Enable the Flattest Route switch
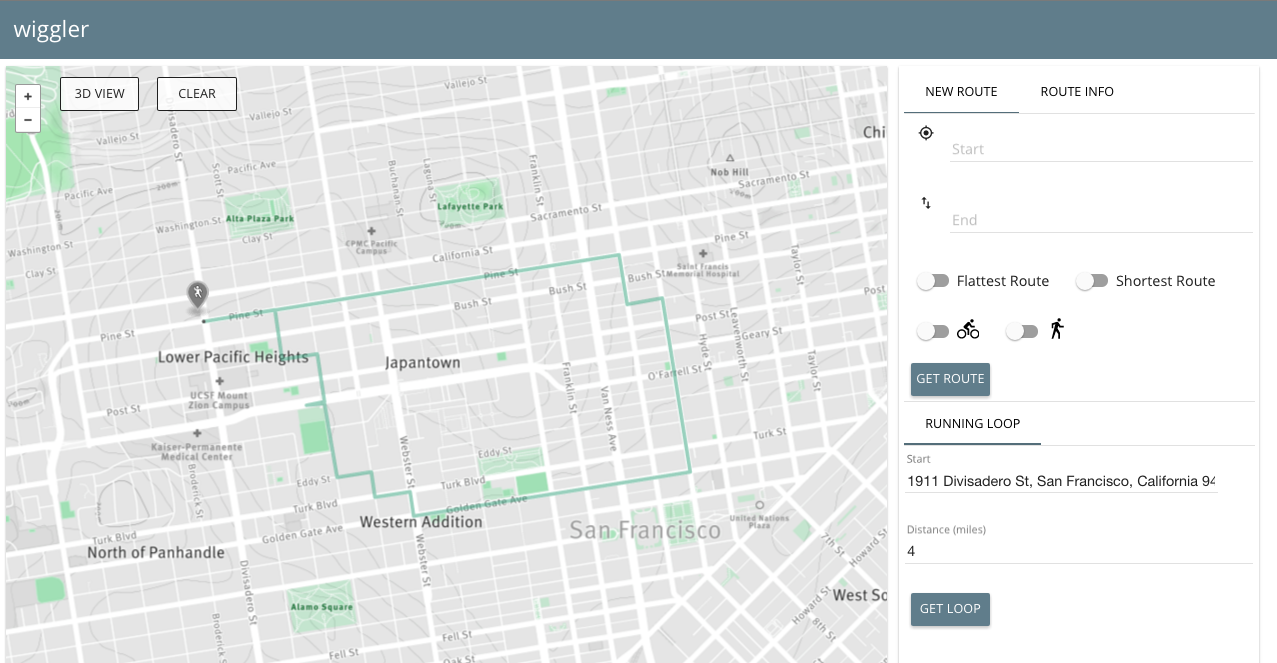 point(933,281)
